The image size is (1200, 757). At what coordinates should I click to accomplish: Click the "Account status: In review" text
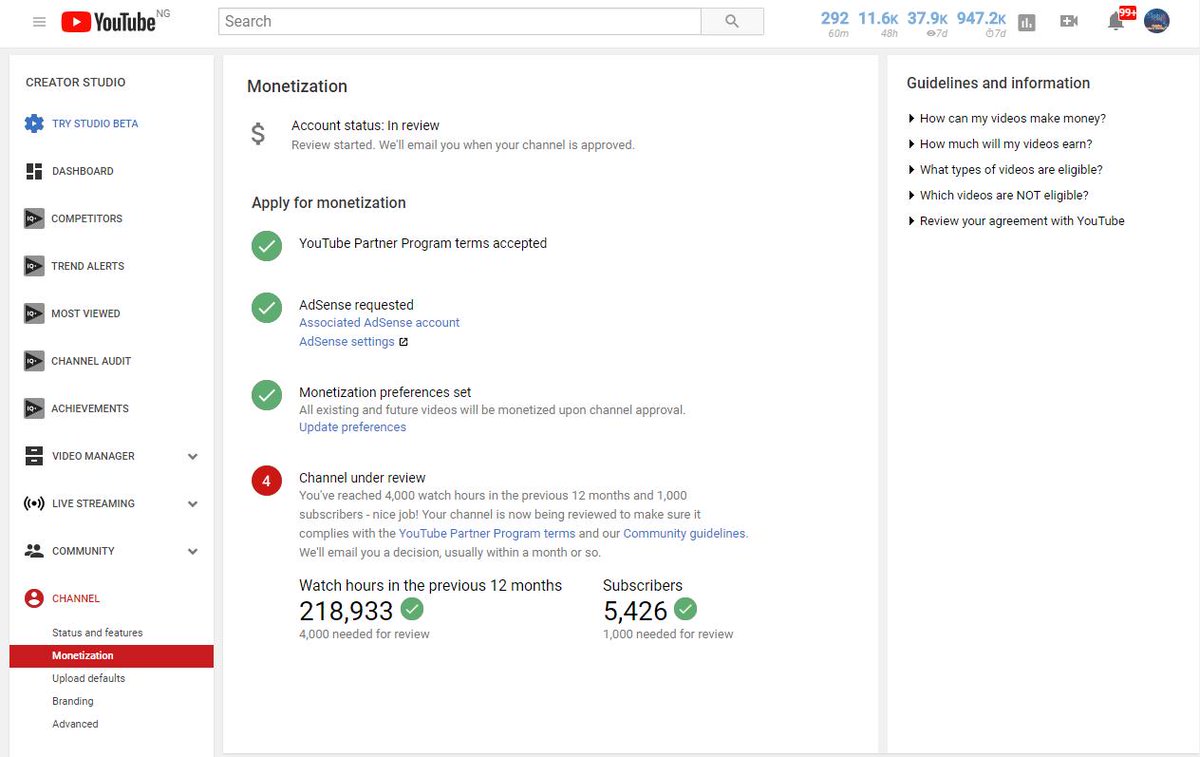point(365,125)
